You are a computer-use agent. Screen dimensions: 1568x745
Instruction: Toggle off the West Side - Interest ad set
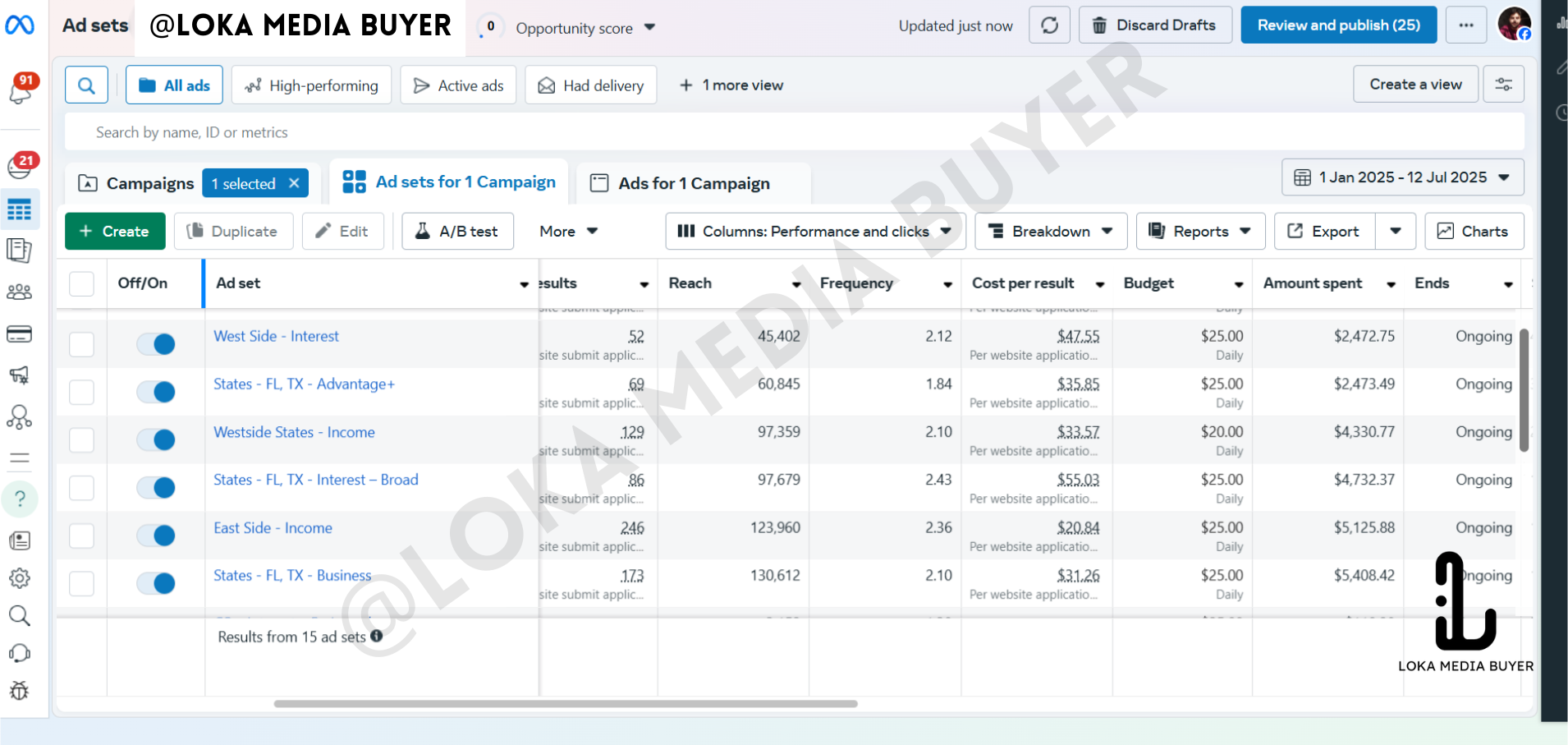pyautogui.click(x=156, y=344)
